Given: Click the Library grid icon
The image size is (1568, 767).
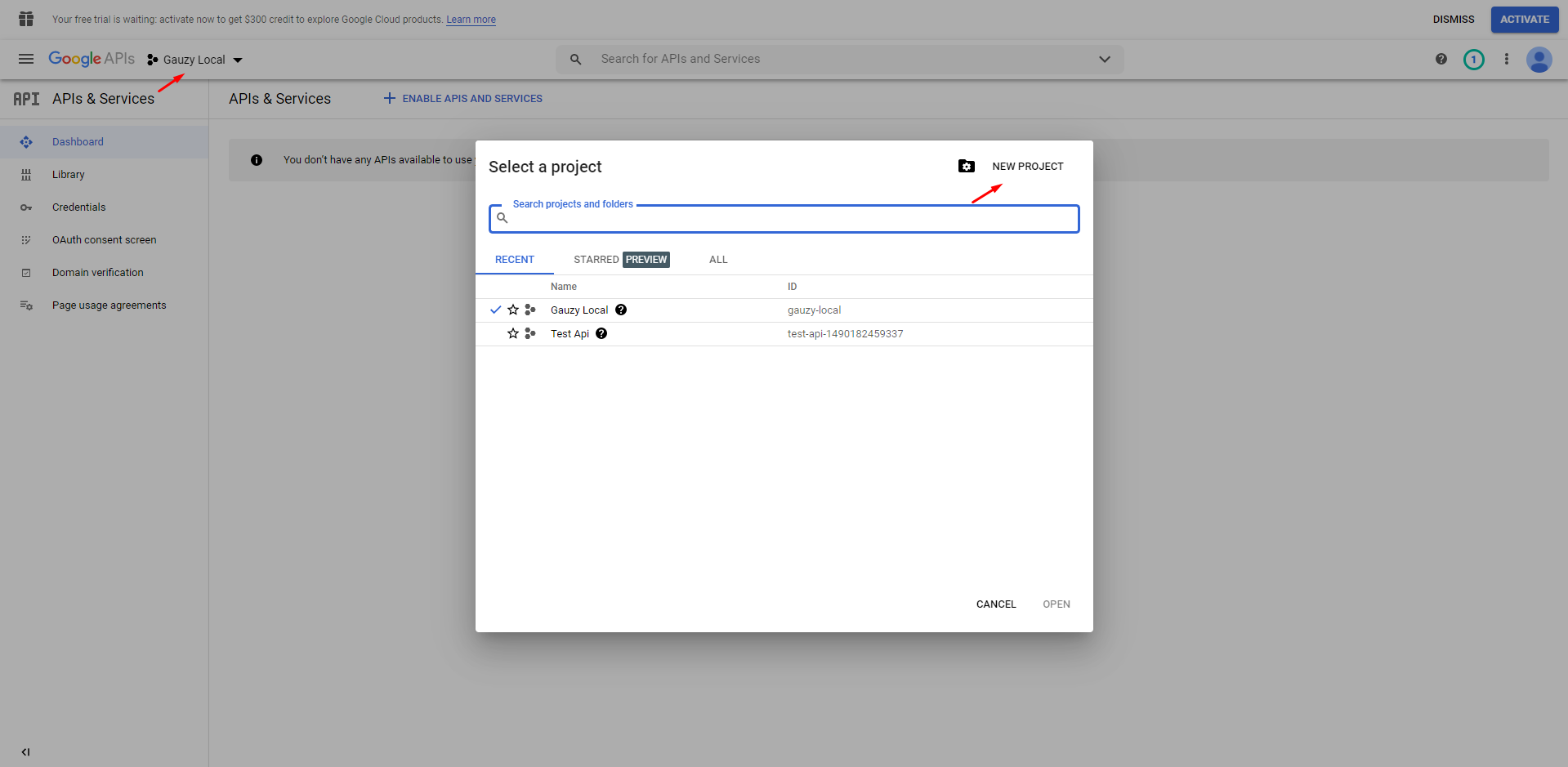Looking at the screenshot, I should tap(26, 175).
